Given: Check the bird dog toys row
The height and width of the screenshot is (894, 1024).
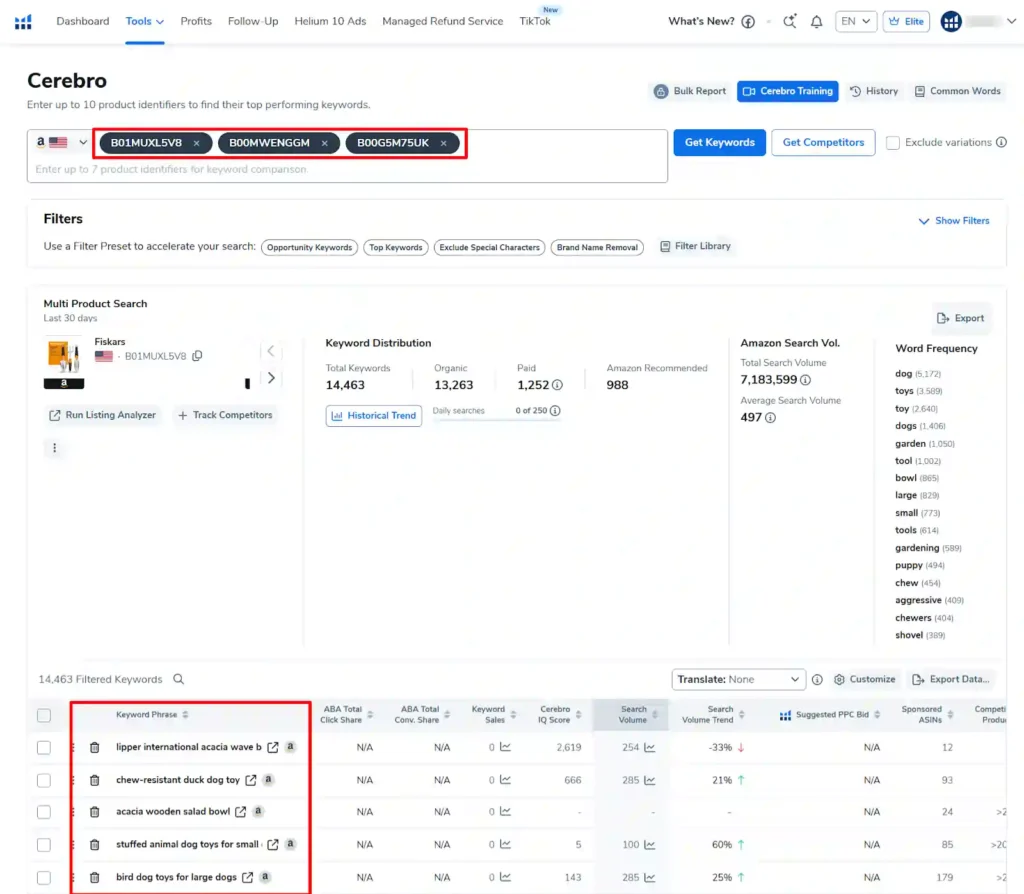Looking at the screenshot, I should click(x=44, y=878).
